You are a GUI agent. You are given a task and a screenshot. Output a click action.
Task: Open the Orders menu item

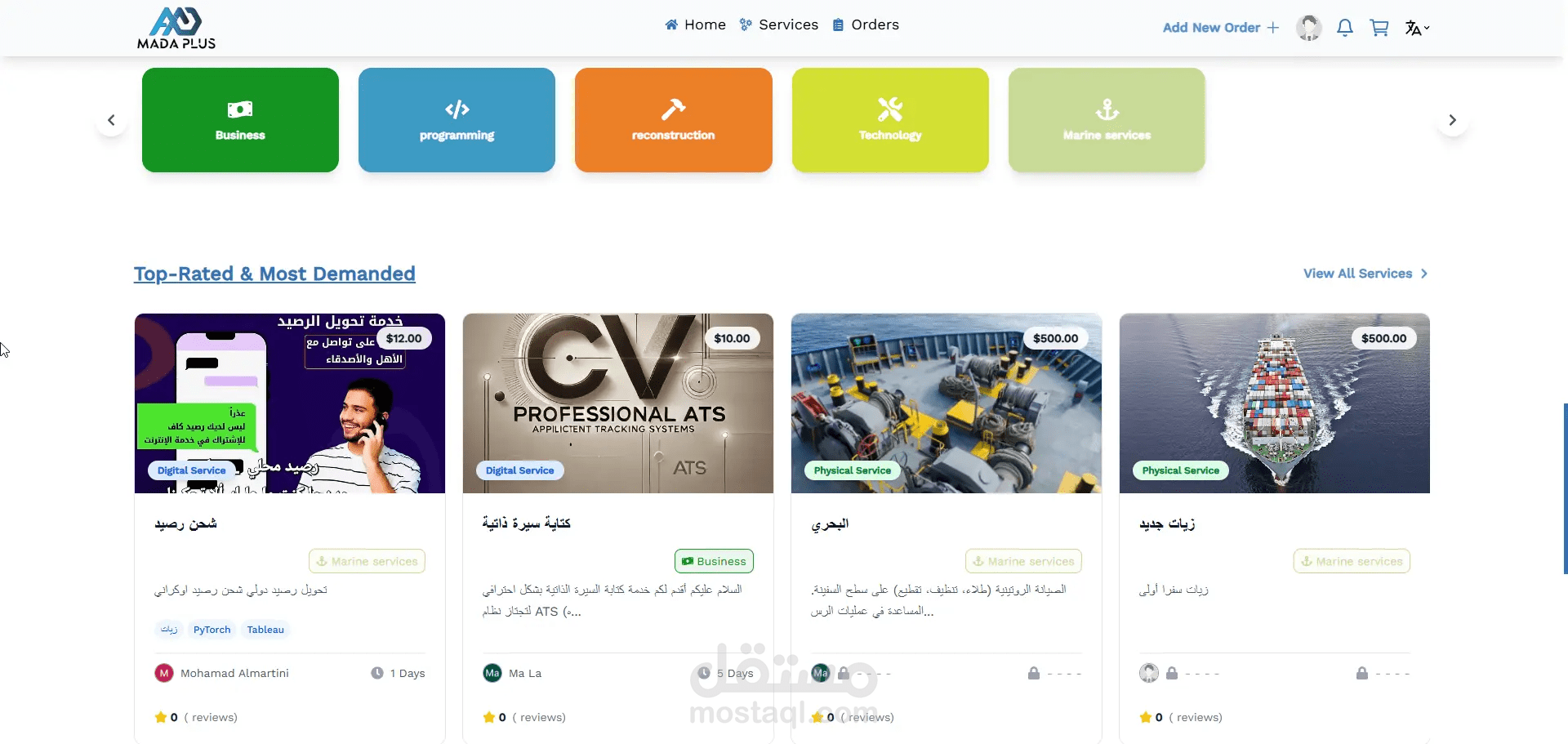tap(865, 25)
